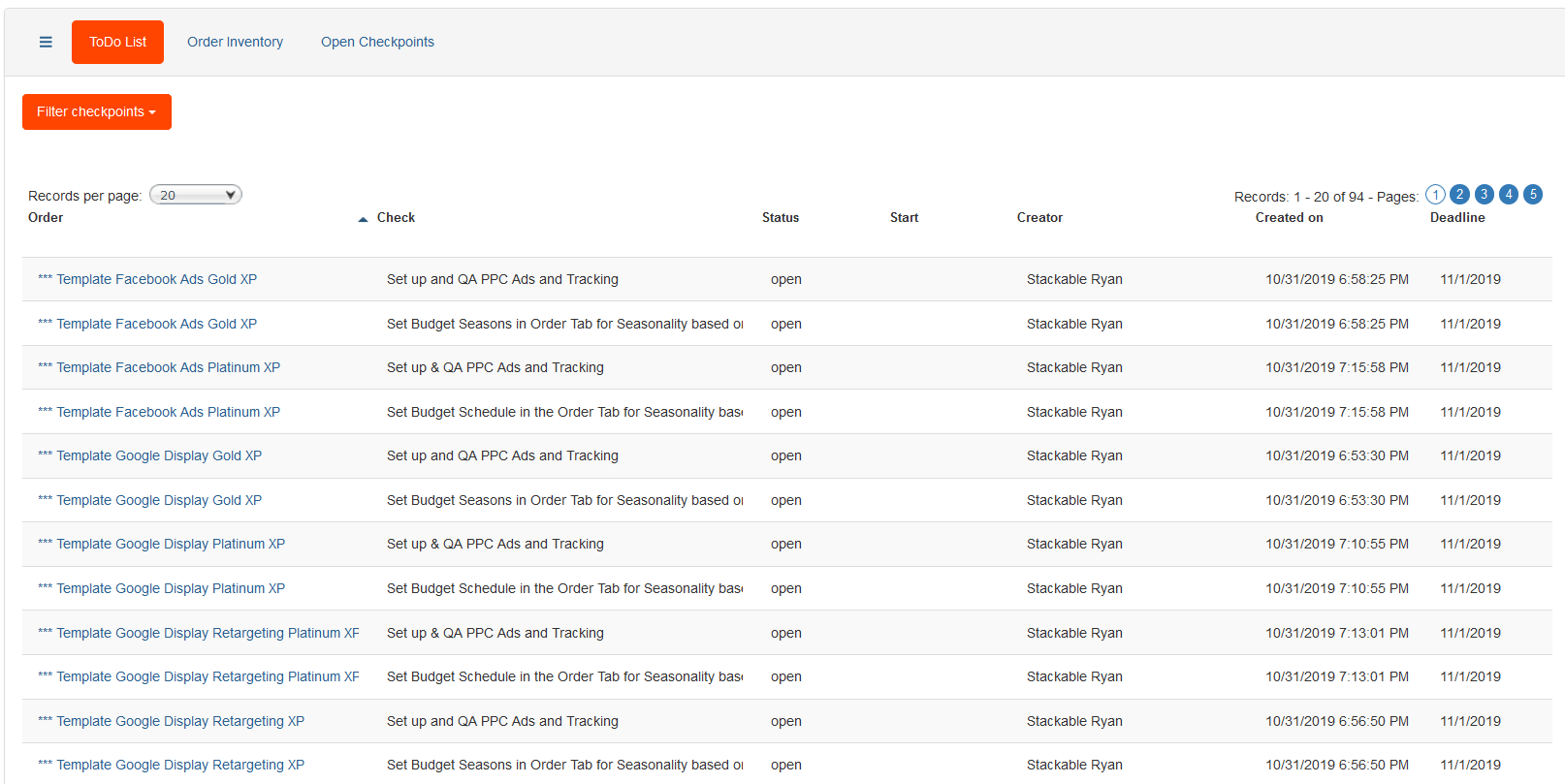1565x784 pixels.
Task: Go to the Open Checkpoints tab
Action: pos(377,42)
